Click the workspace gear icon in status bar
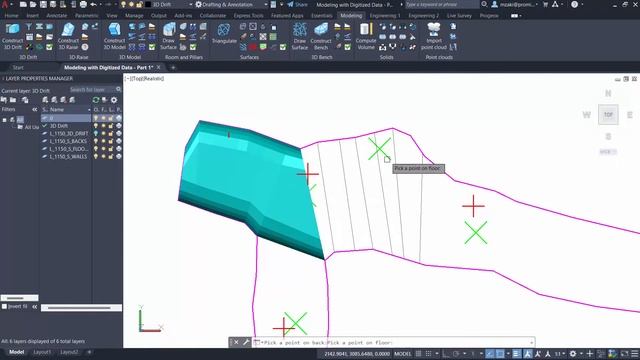640x360 pixels. click(x=573, y=354)
